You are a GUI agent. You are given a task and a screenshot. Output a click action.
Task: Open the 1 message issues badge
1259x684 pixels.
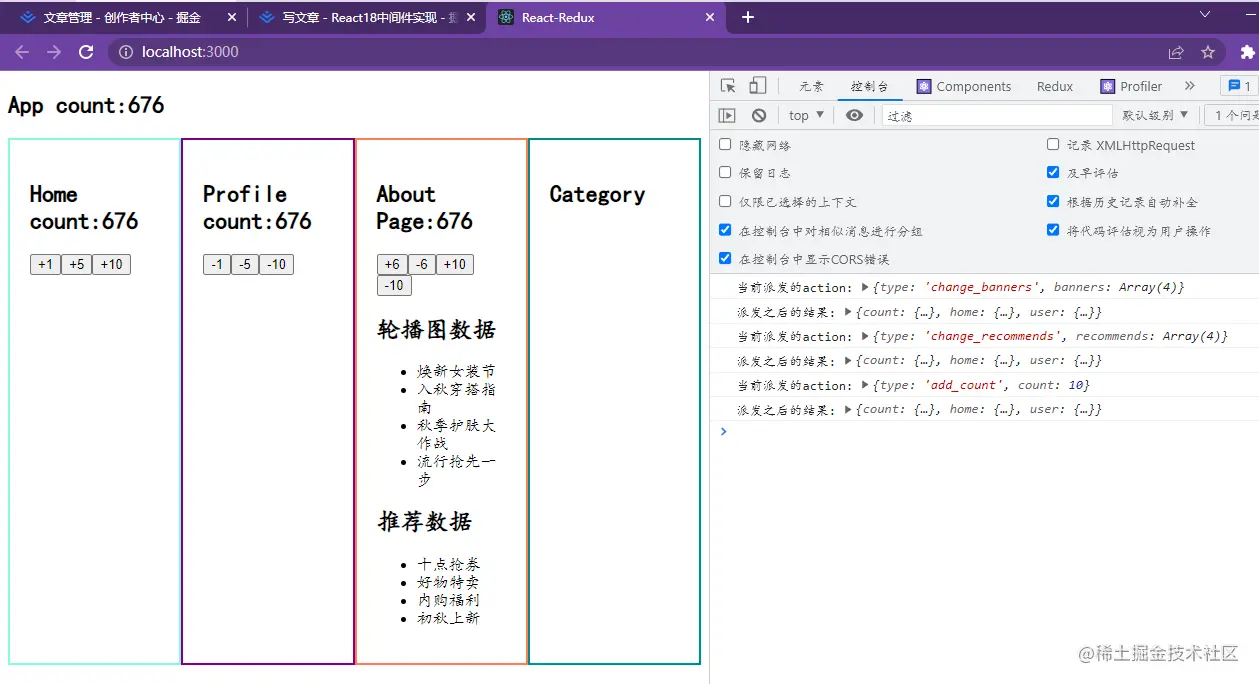coord(1239,86)
